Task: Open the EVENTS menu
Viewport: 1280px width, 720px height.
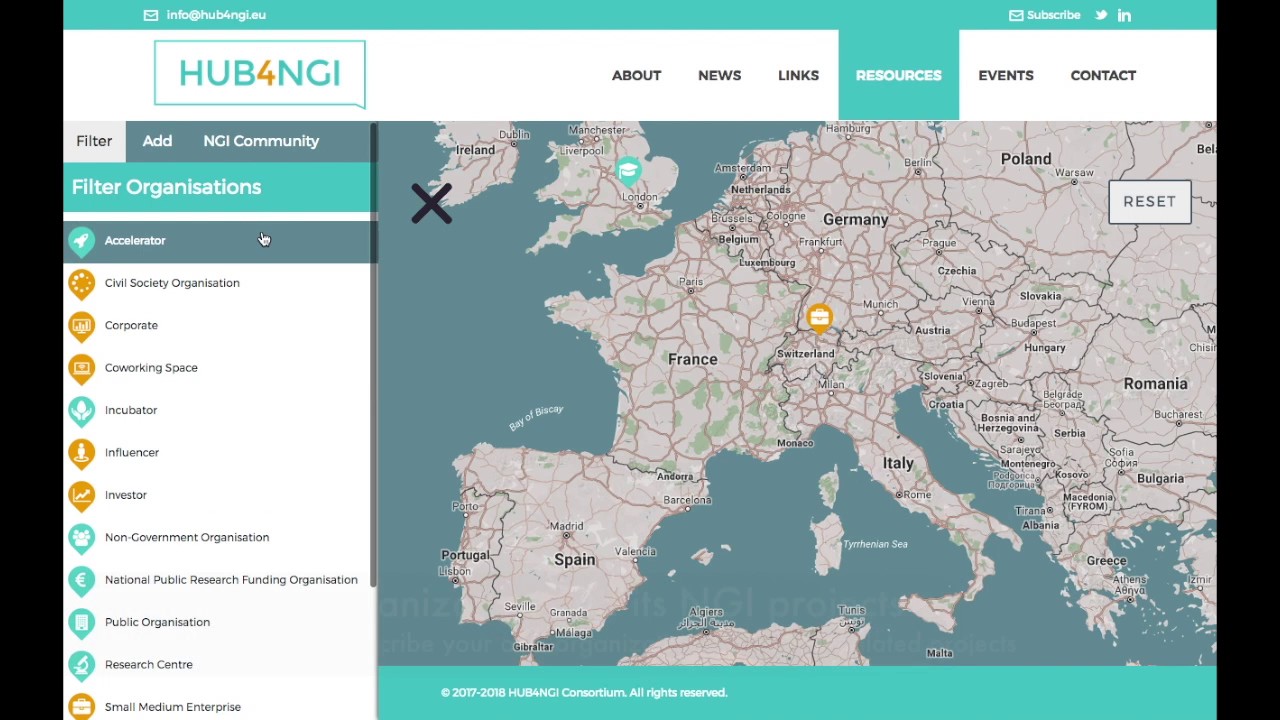Action: (x=1006, y=75)
